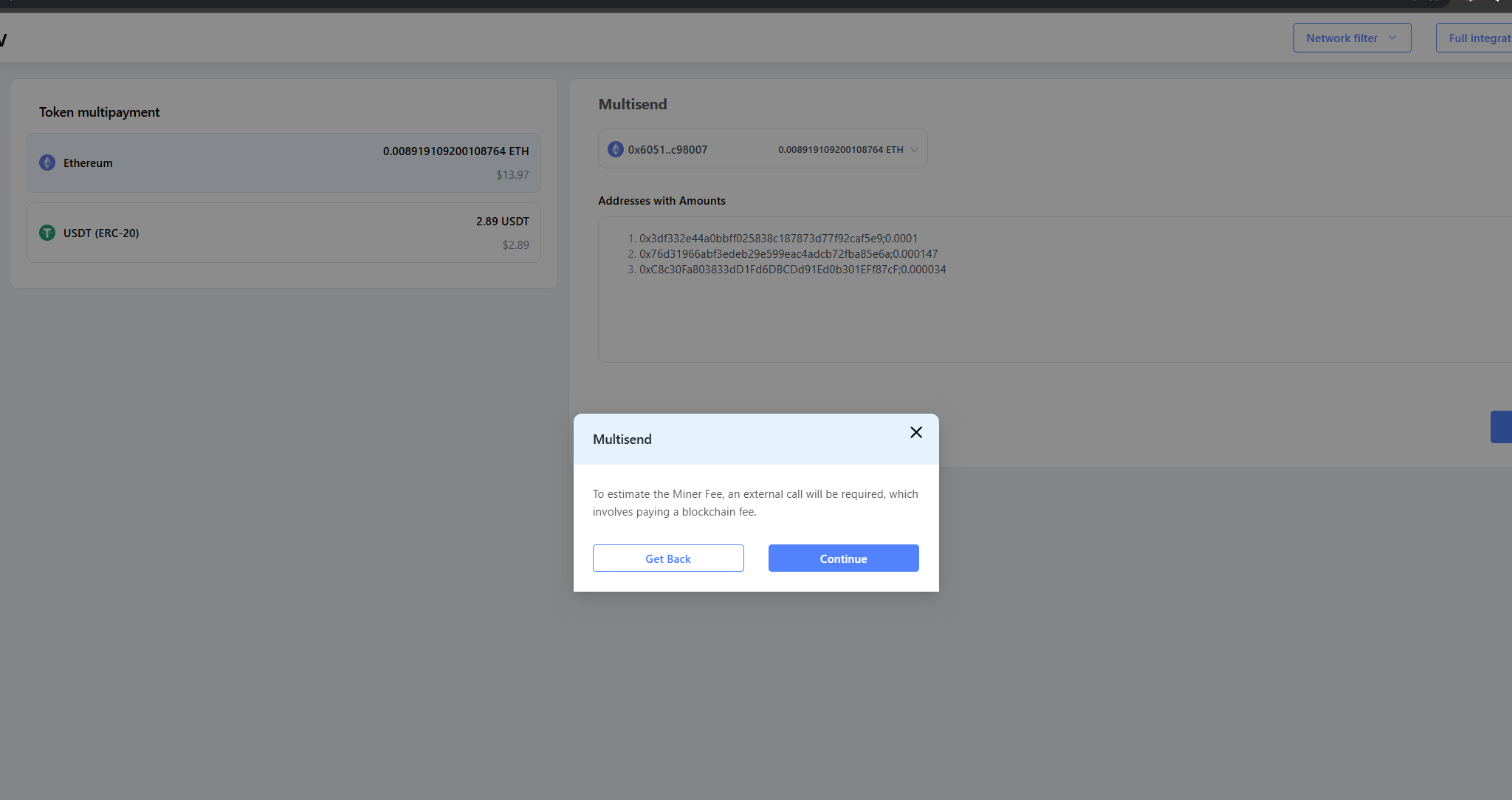This screenshot has width=1512, height=800.
Task: Click the Token multipayment heading
Action: [x=99, y=112]
